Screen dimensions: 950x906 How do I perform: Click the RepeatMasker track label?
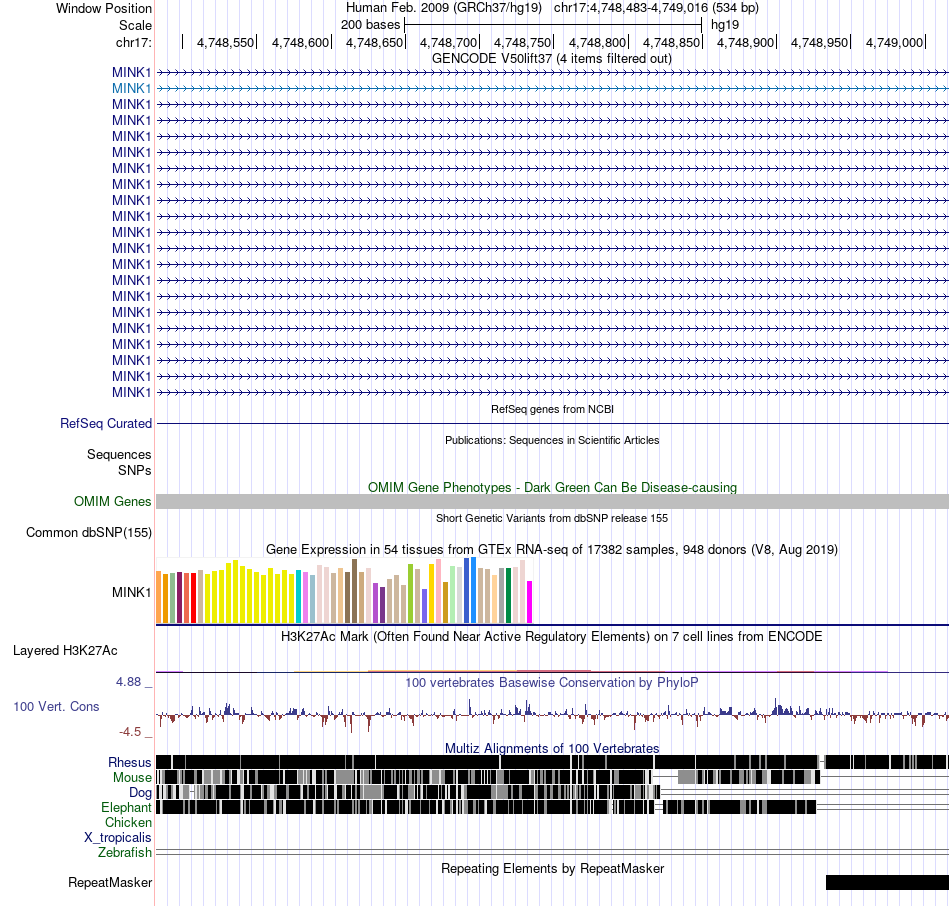click(110, 882)
